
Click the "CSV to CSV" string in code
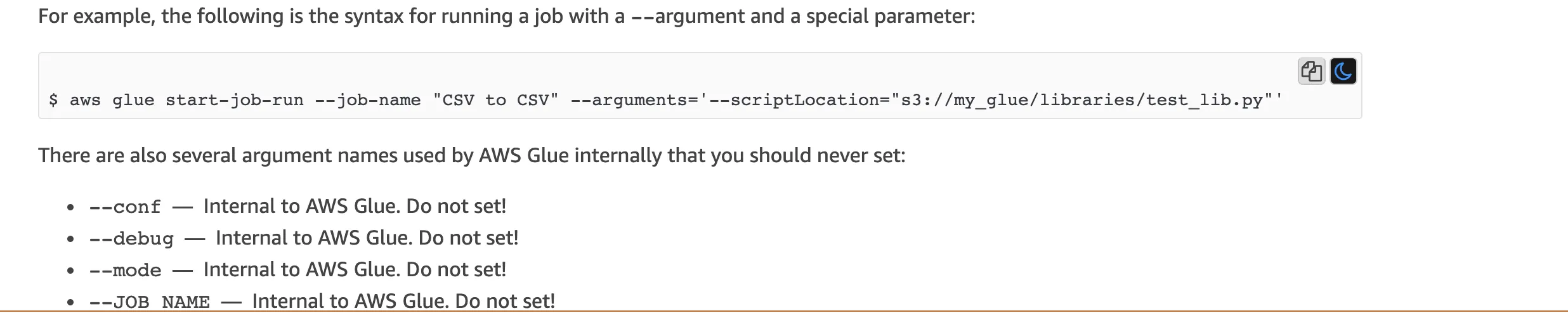pos(495,100)
